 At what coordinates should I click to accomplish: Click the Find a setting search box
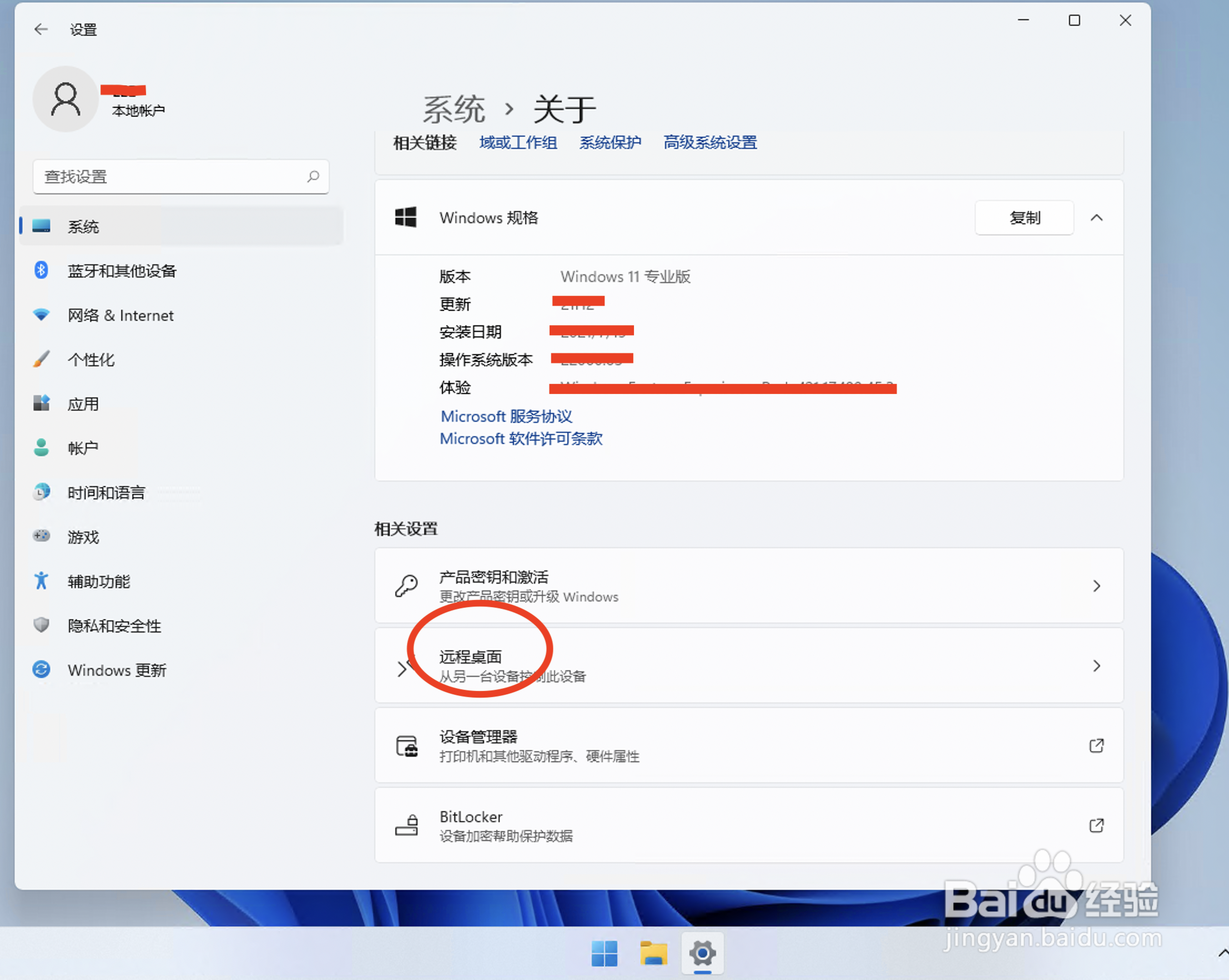coord(171,176)
